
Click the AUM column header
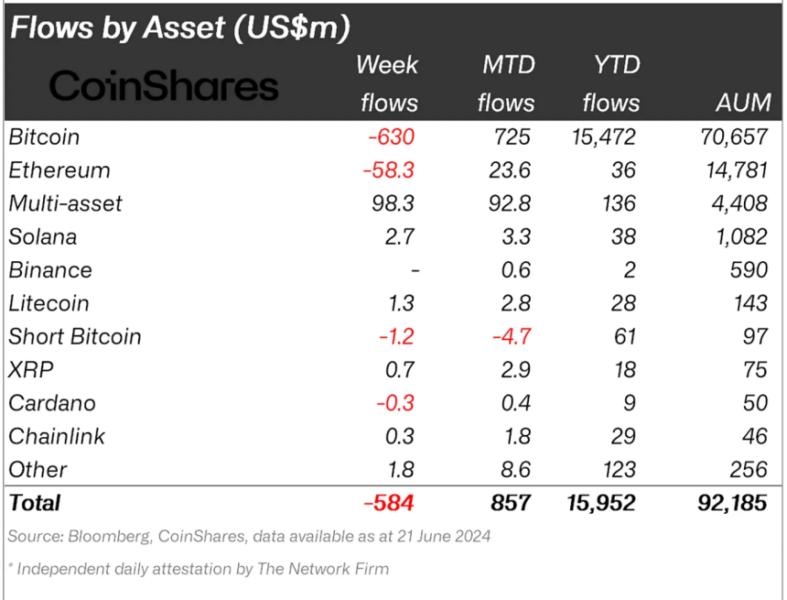(x=743, y=102)
